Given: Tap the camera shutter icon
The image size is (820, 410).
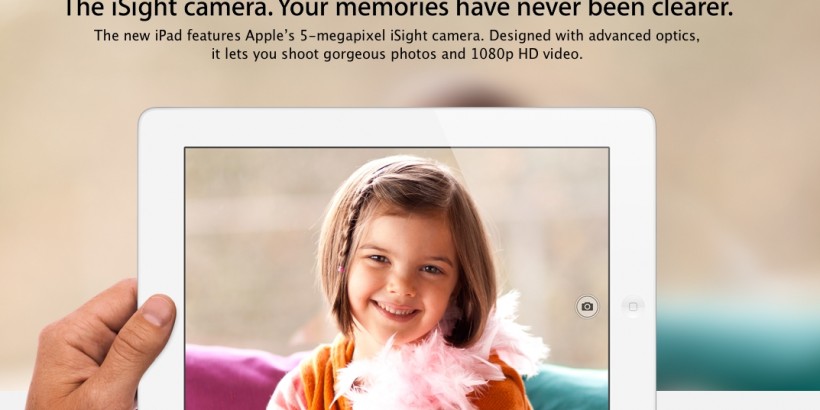Looking at the screenshot, I should (587, 306).
